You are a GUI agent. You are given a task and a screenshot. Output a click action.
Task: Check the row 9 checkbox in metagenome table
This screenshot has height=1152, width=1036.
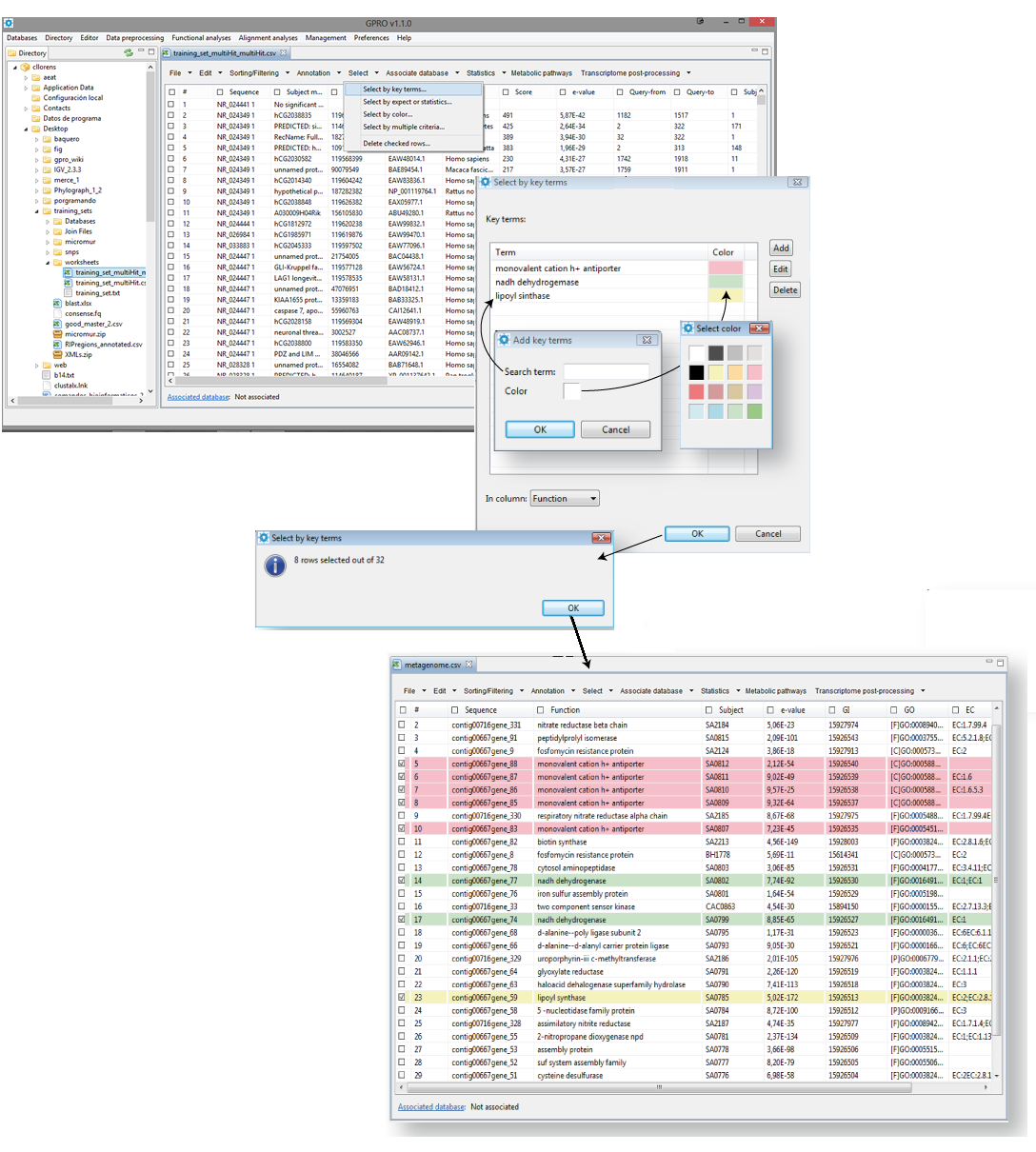pos(403,816)
